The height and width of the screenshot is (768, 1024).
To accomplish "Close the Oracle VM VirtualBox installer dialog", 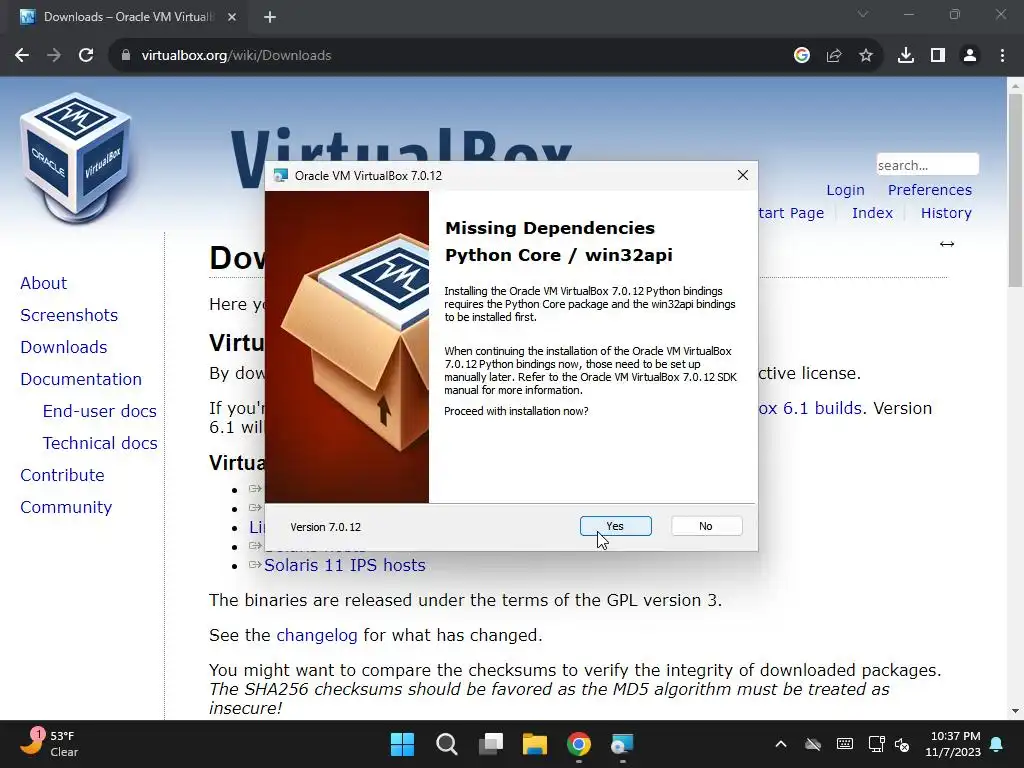I will (x=743, y=175).
